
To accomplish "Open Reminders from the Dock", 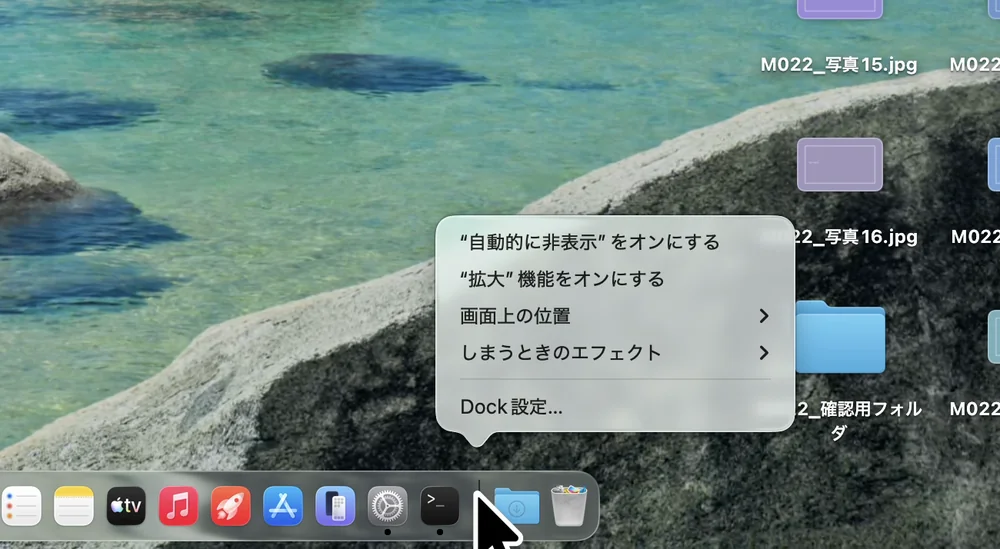I will coord(21,506).
